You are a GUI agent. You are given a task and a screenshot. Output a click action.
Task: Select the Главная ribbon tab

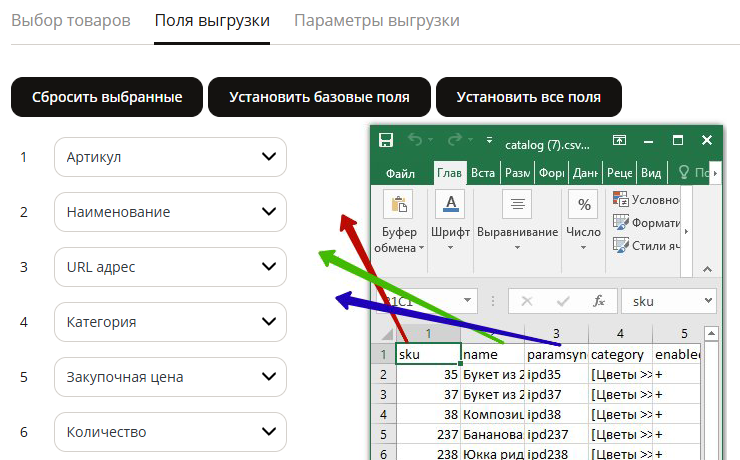(449, 173)
